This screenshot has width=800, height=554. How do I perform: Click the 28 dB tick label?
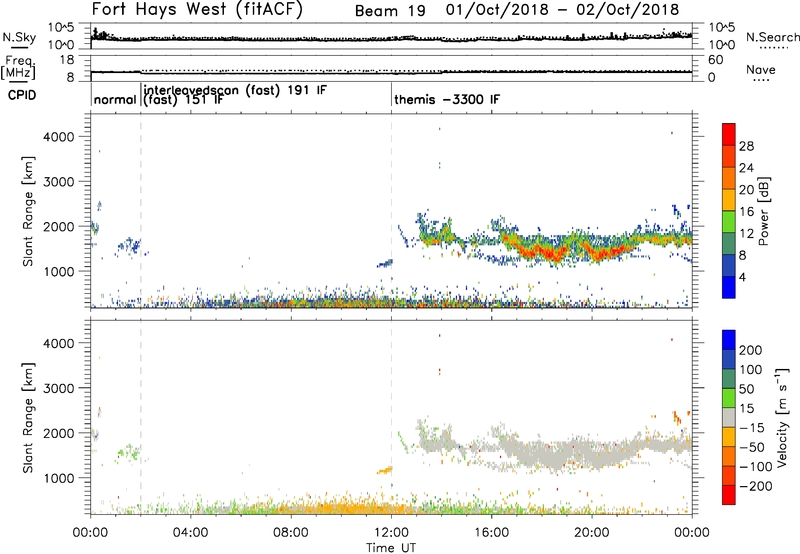tap(746, 146)
